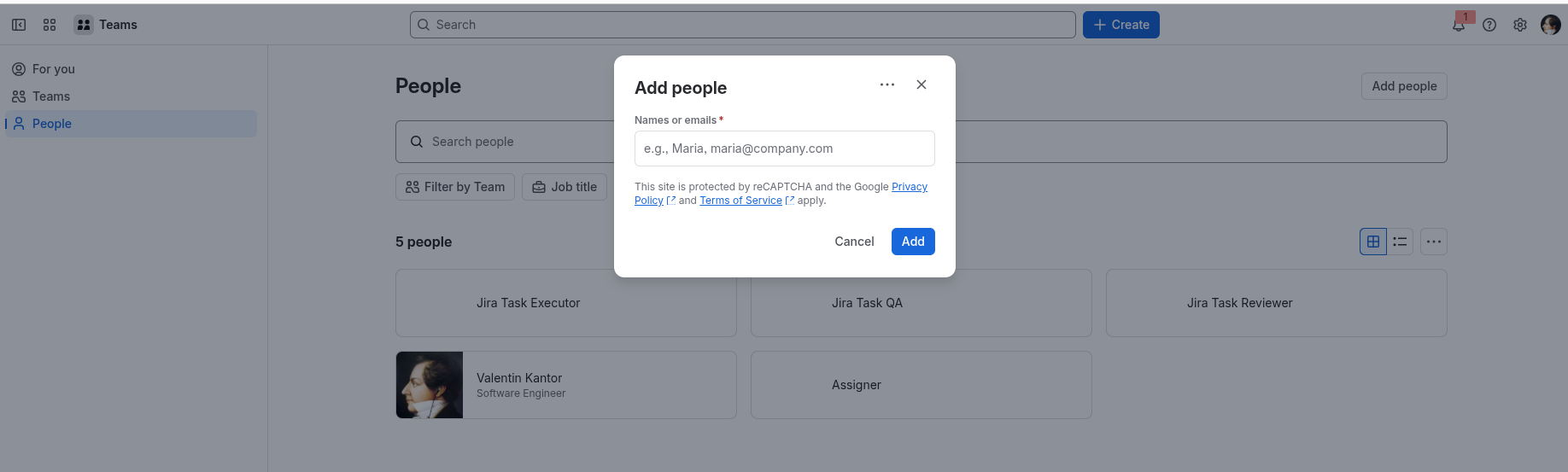The height and width of the screenshot is (472, 1568).
Task: Open the Filter by Team dropdown
Action: pos(455,187)
